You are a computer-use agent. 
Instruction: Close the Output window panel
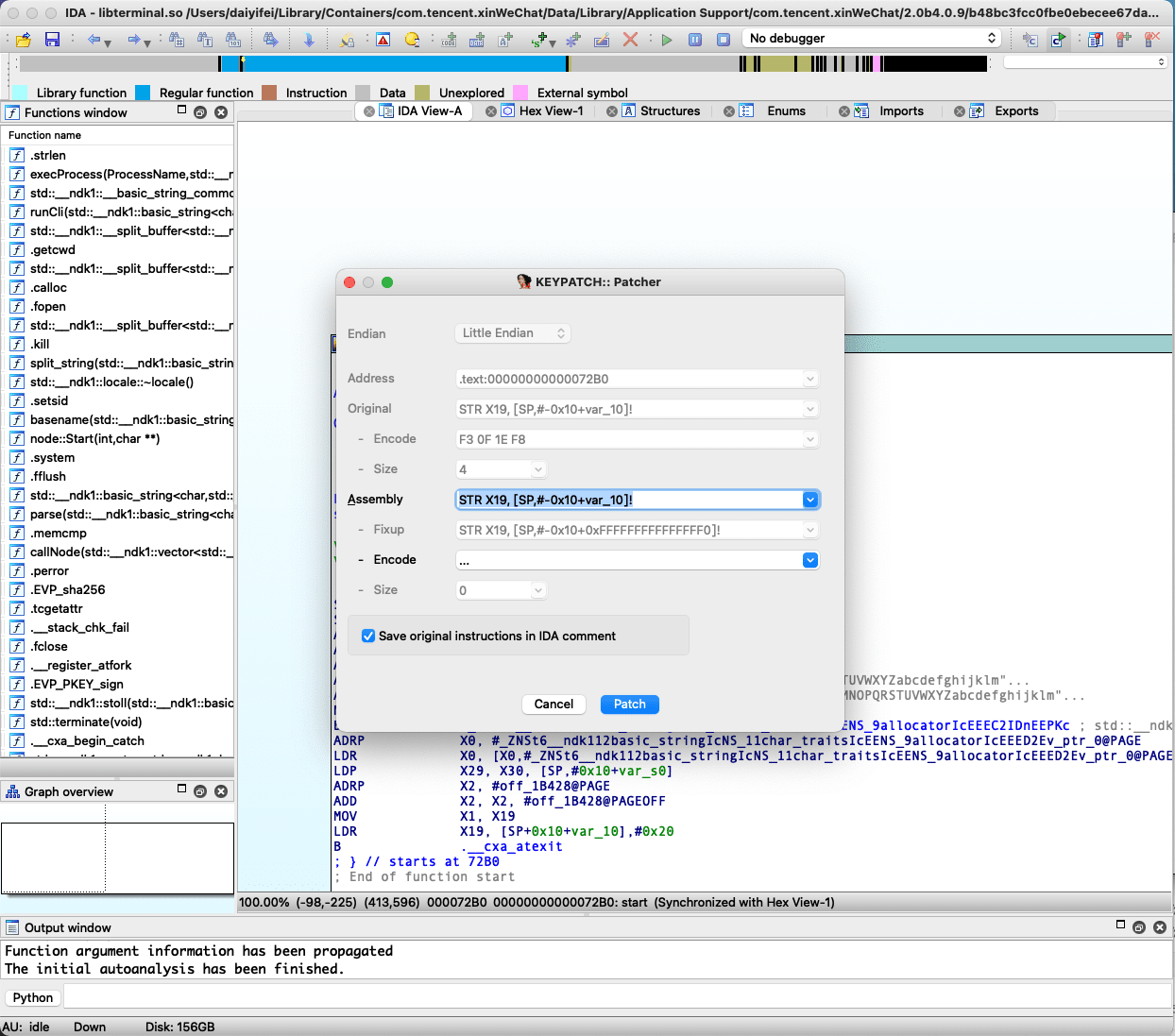tap(1160, 927)
